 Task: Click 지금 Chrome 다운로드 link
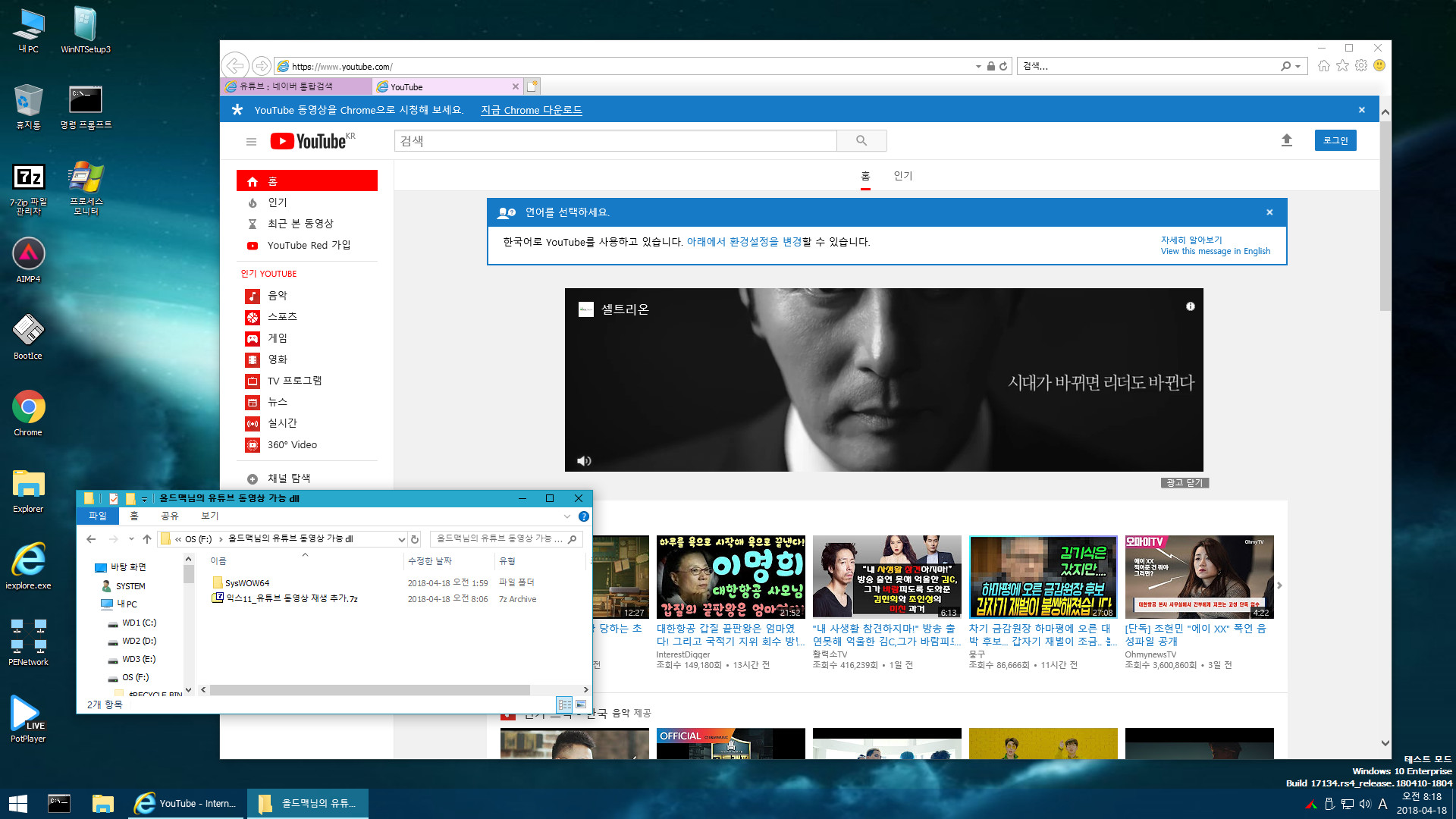pos(532,110)
